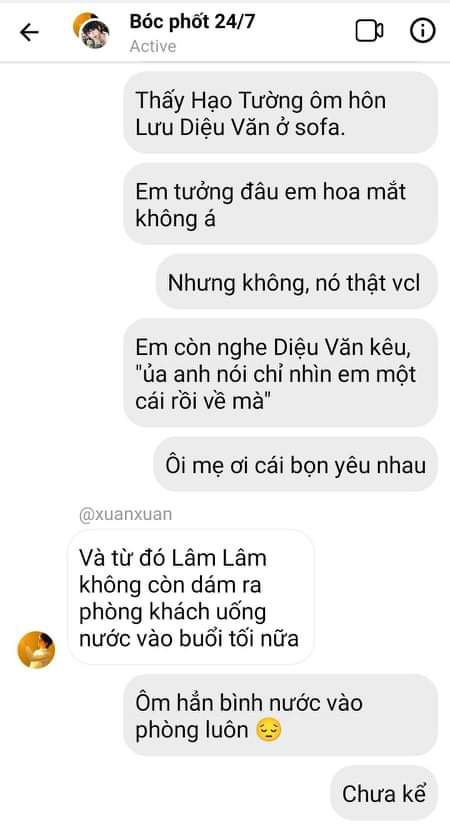
Task: Open the conversation info icon
Action: click(x=423, y=31)
